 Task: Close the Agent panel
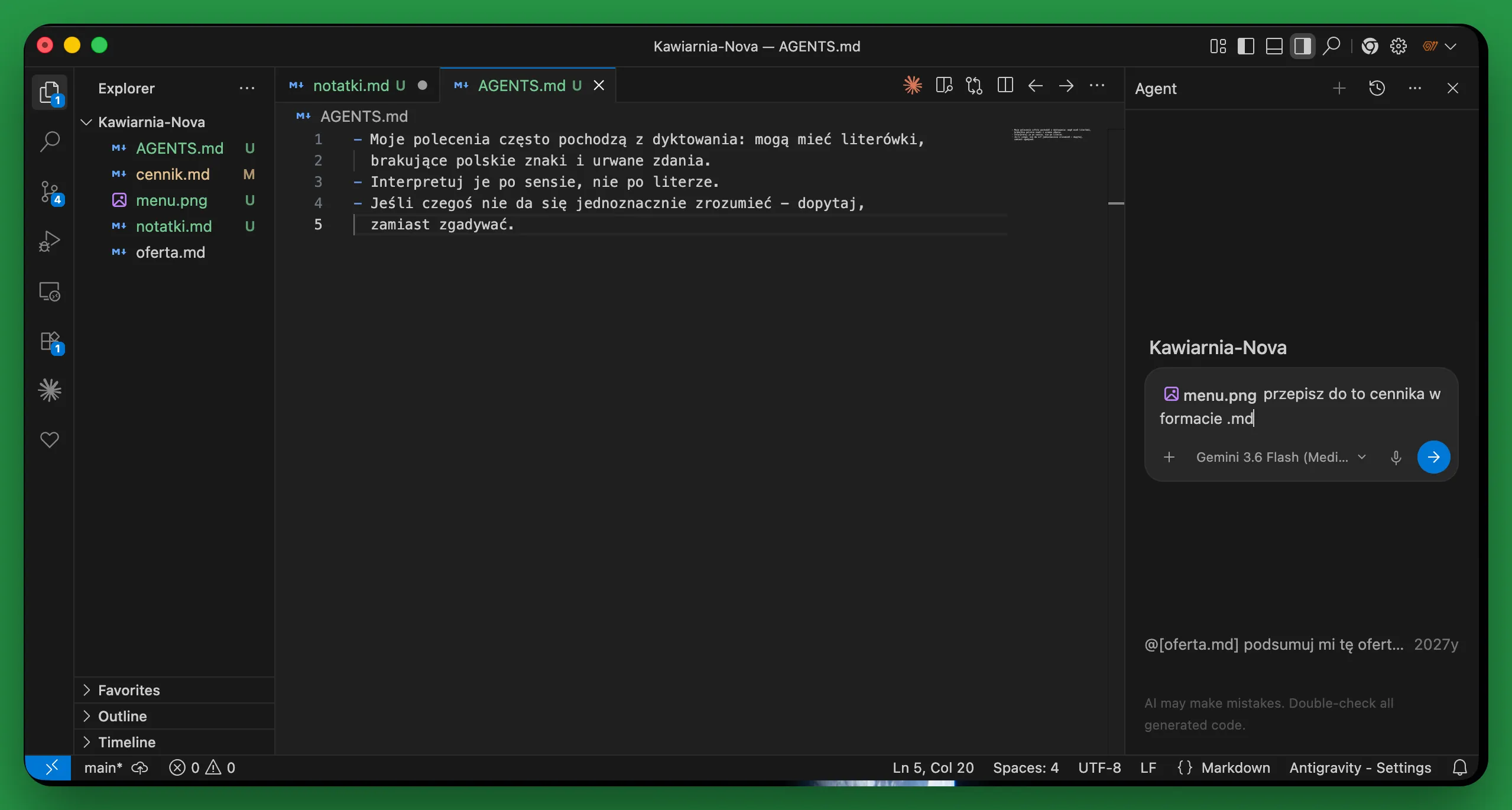[x=1453, y=88]
